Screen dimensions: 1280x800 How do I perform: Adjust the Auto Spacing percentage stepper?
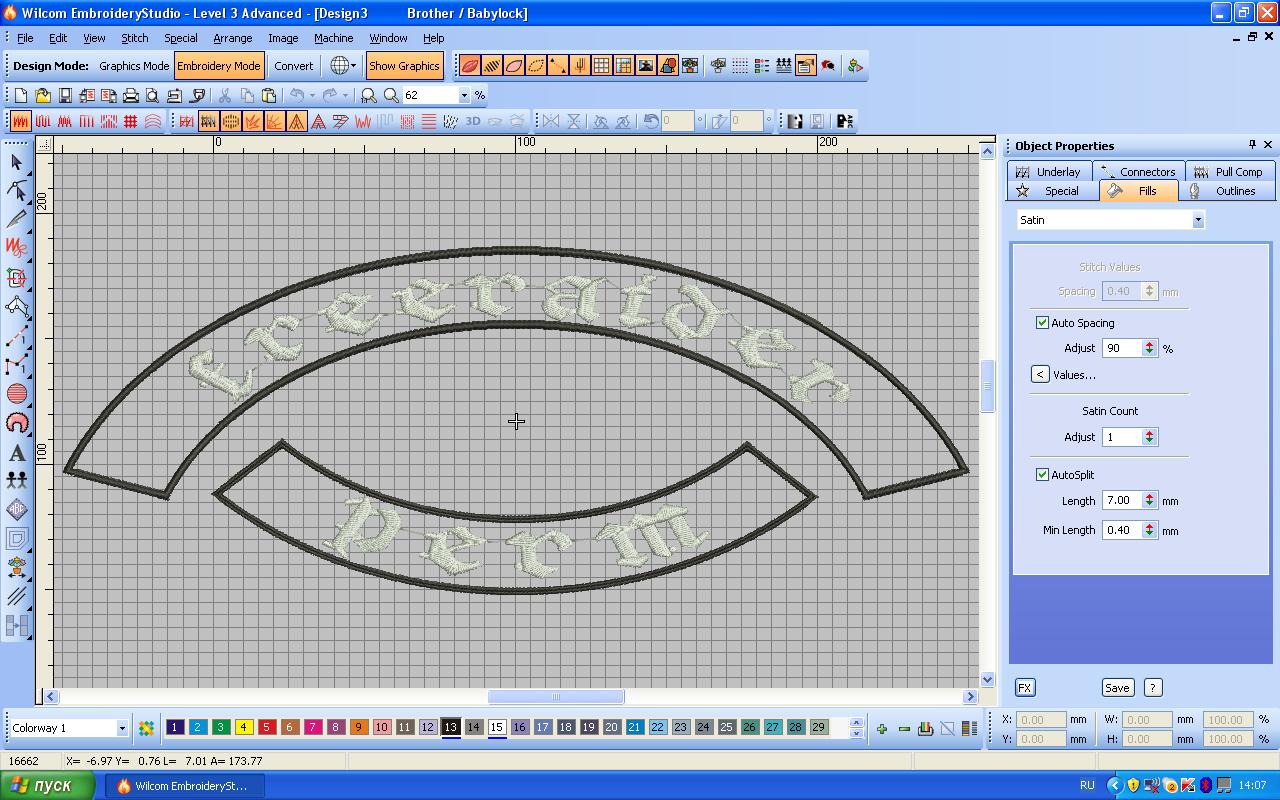(x=1149, y=348)
